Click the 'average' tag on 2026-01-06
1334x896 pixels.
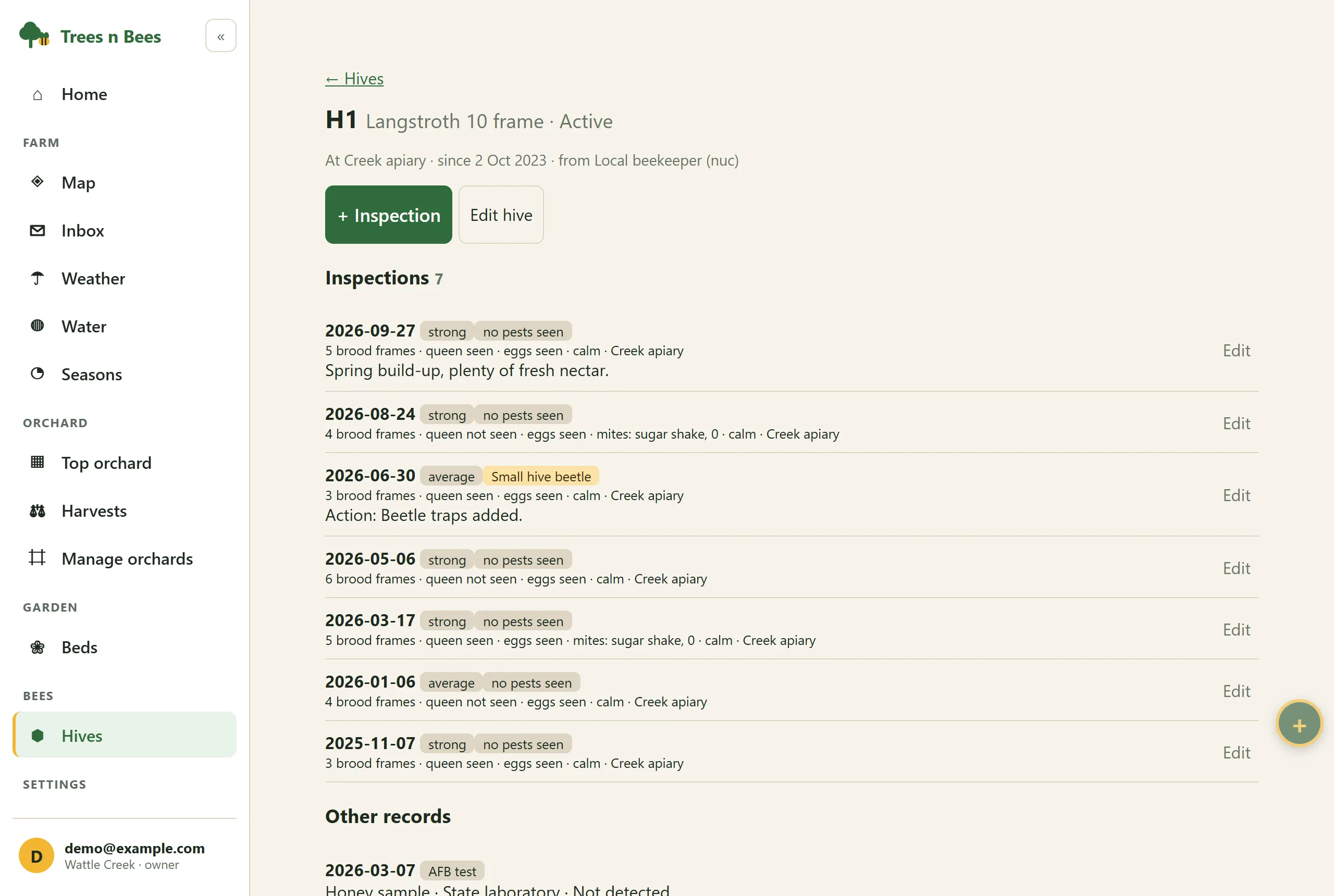click(x=451, y=682)
